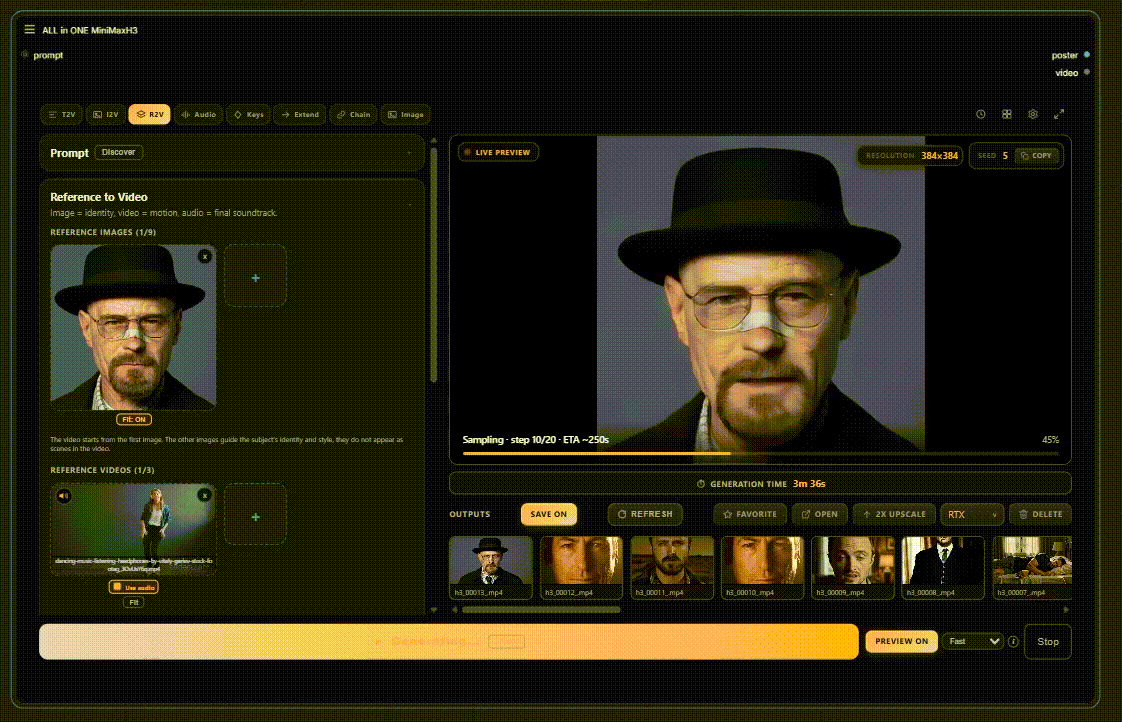Click the Discover button next to Prompt
Viewport: 1122px width, 722px height.
pyautogui.click(x=119, y=152)
